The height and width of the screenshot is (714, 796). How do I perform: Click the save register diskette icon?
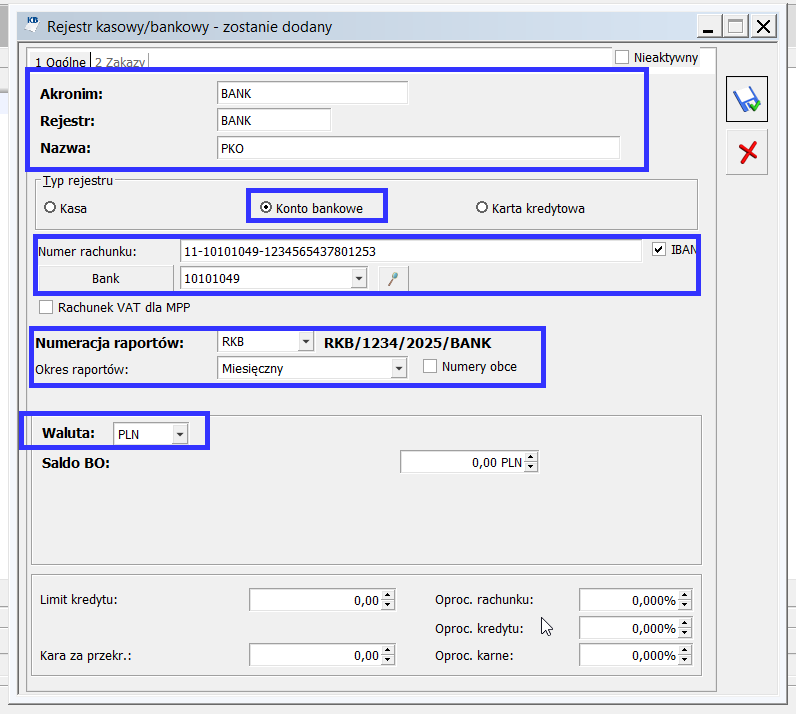pos(746,100)
